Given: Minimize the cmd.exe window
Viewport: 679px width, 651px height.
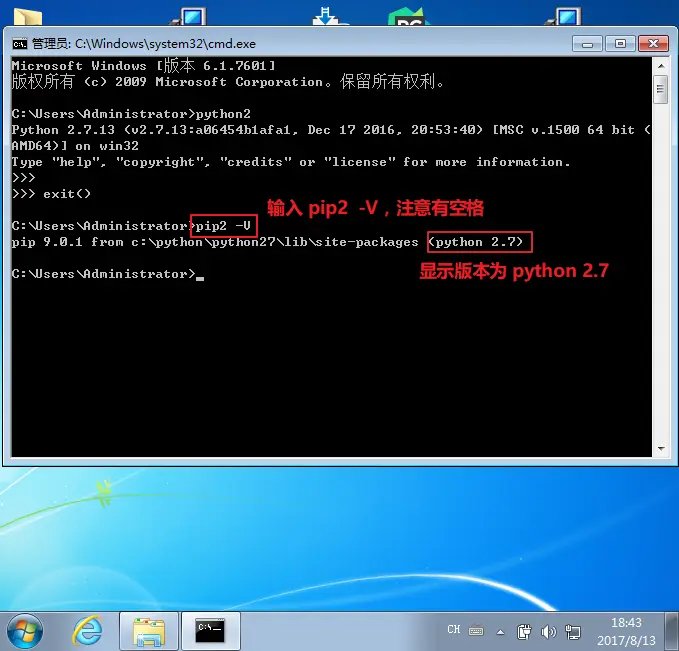Looking at the screenshot, I should [587, 44].
